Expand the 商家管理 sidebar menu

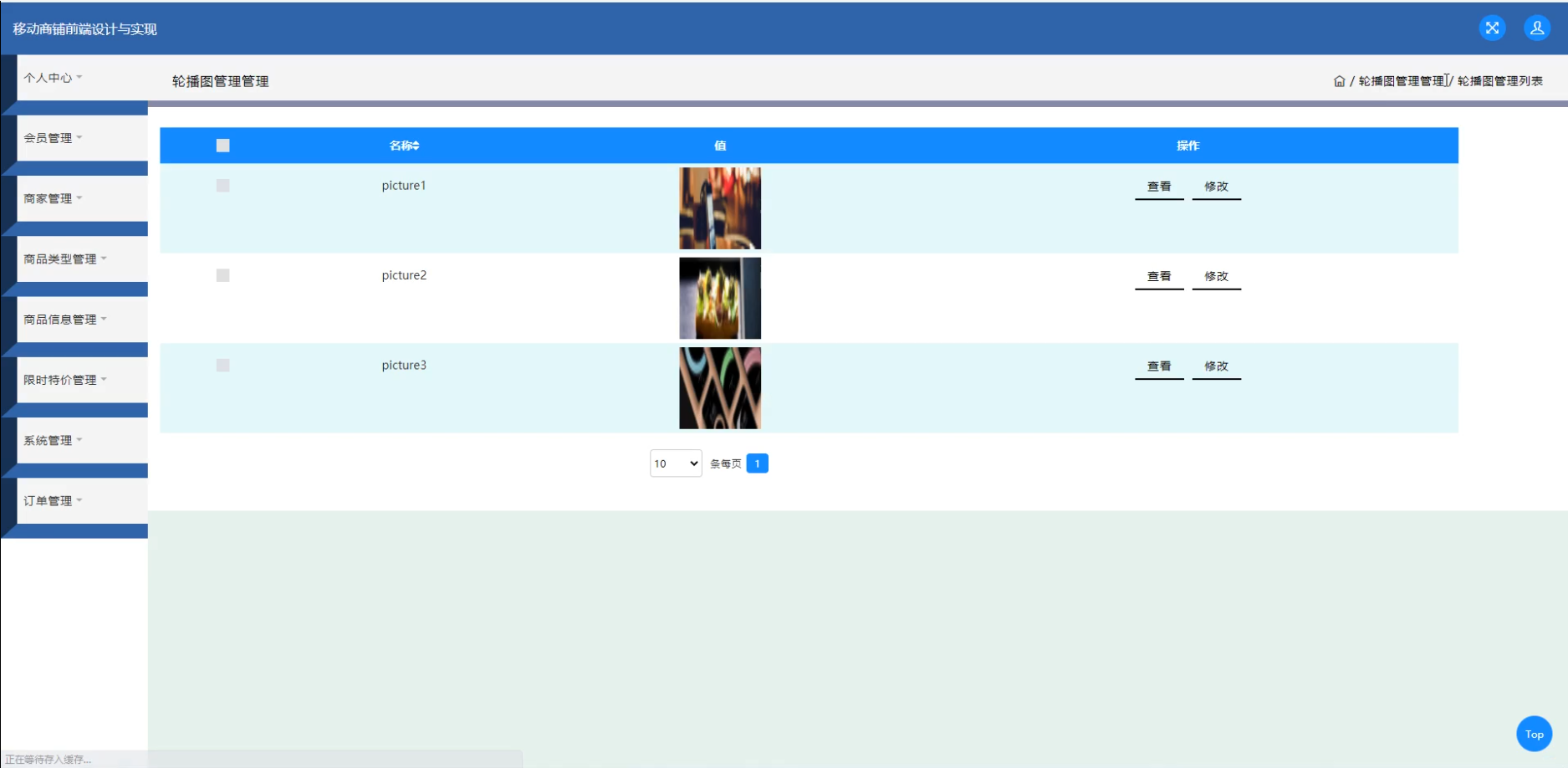pyautogui.click(x=82, y=198)
